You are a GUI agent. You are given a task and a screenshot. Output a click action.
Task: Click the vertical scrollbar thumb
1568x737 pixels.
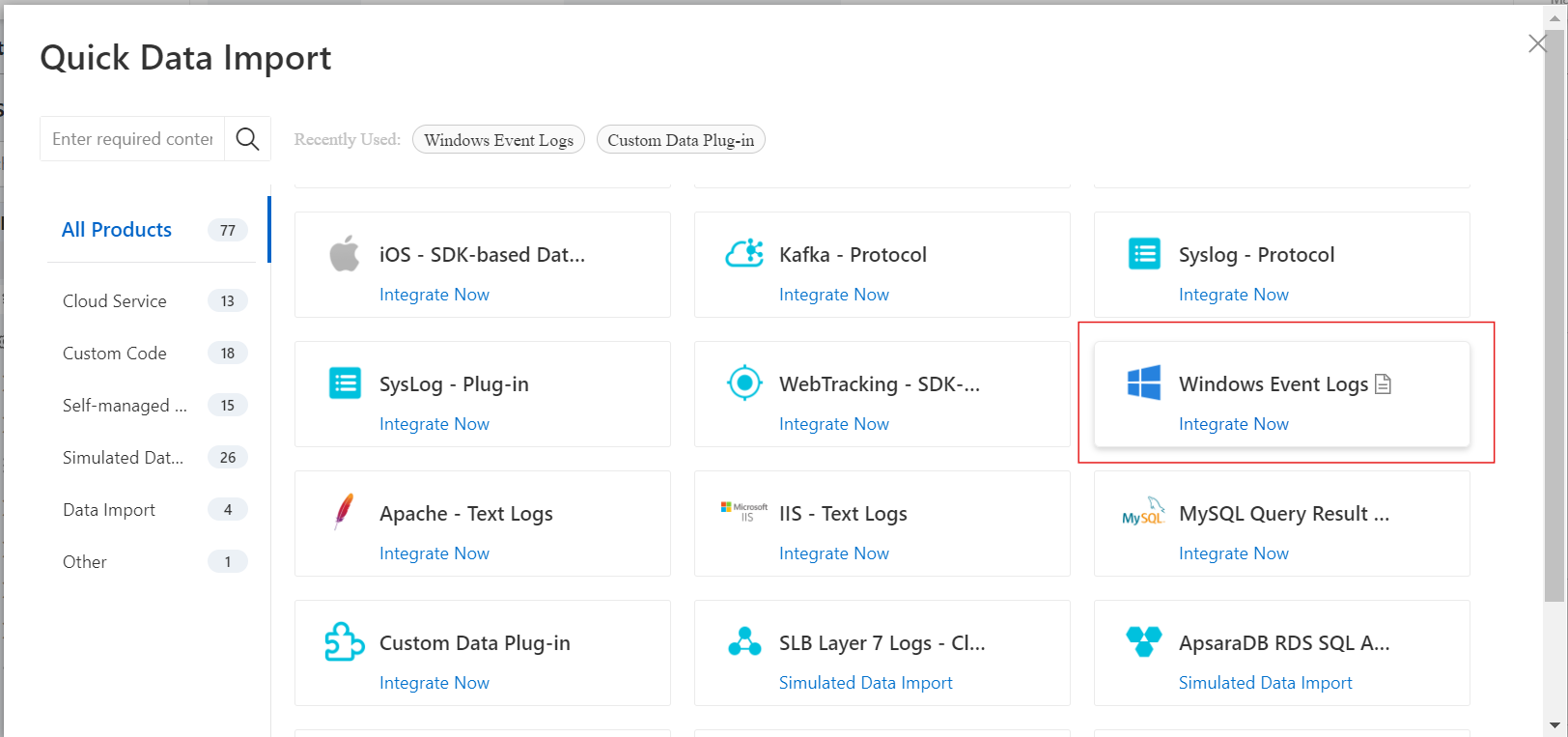1554,316
